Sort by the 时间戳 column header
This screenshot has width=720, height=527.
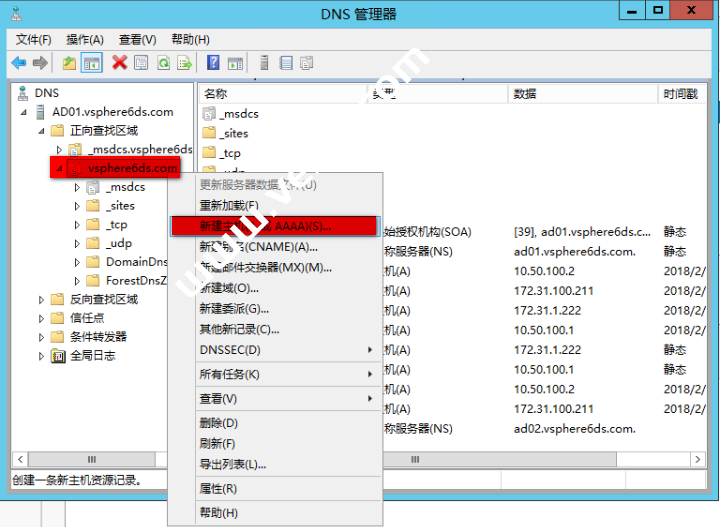point(682,94)
